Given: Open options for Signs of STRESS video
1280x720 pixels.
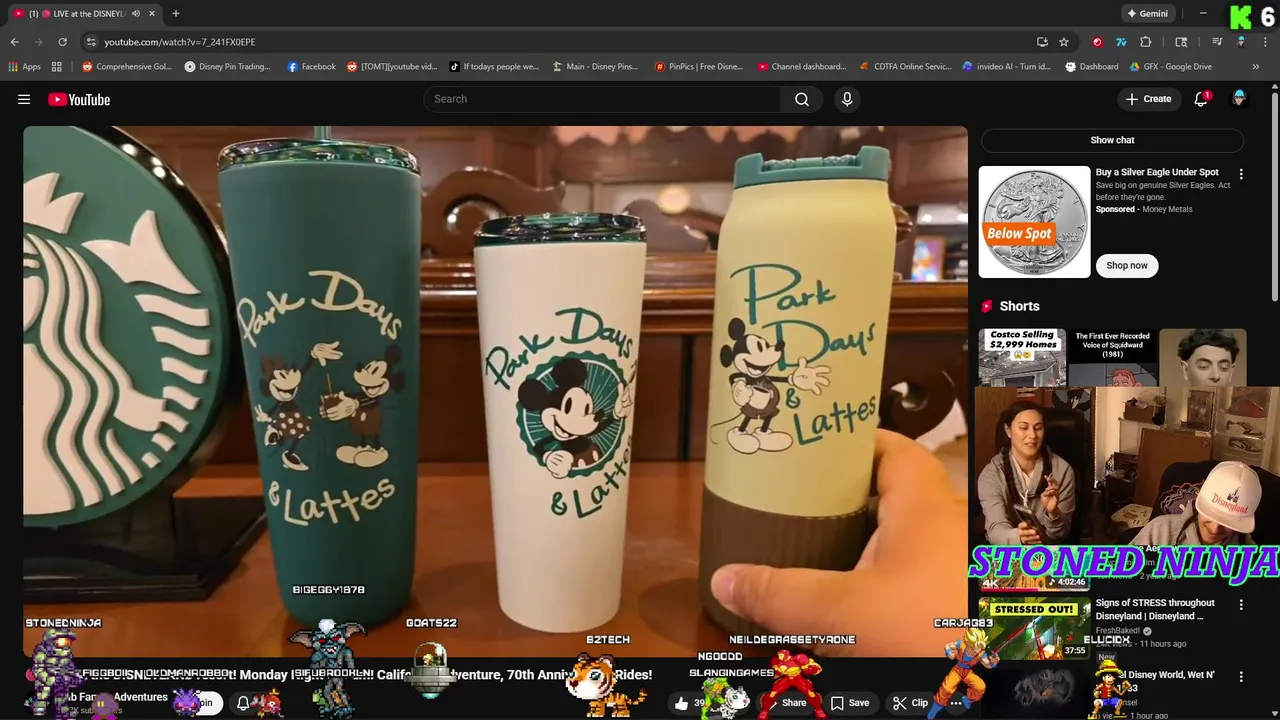Looking at the screenshot, I should point(1241,605).
